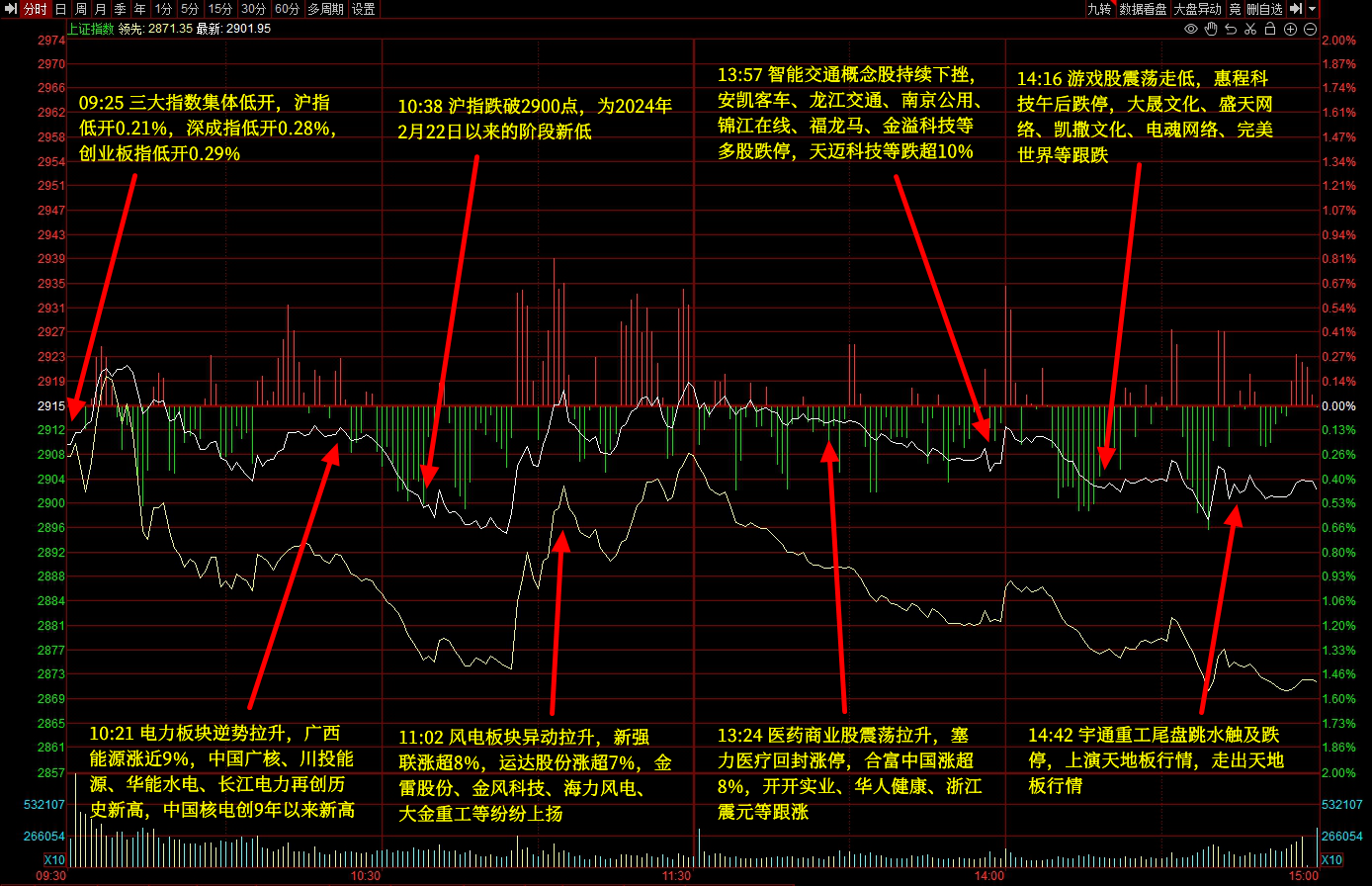This screenshot has width=1372, height=886.
Task: Click 大盘异动 button
Action: pyautogui.click(x=1197, y=9)
